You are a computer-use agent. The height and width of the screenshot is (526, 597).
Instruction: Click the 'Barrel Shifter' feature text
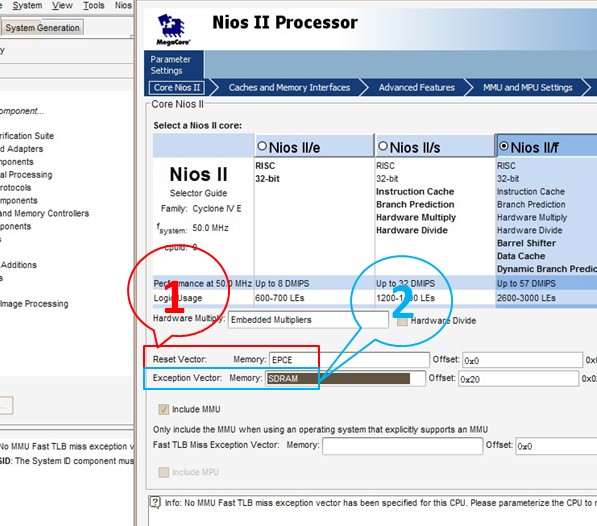[526, 243]
